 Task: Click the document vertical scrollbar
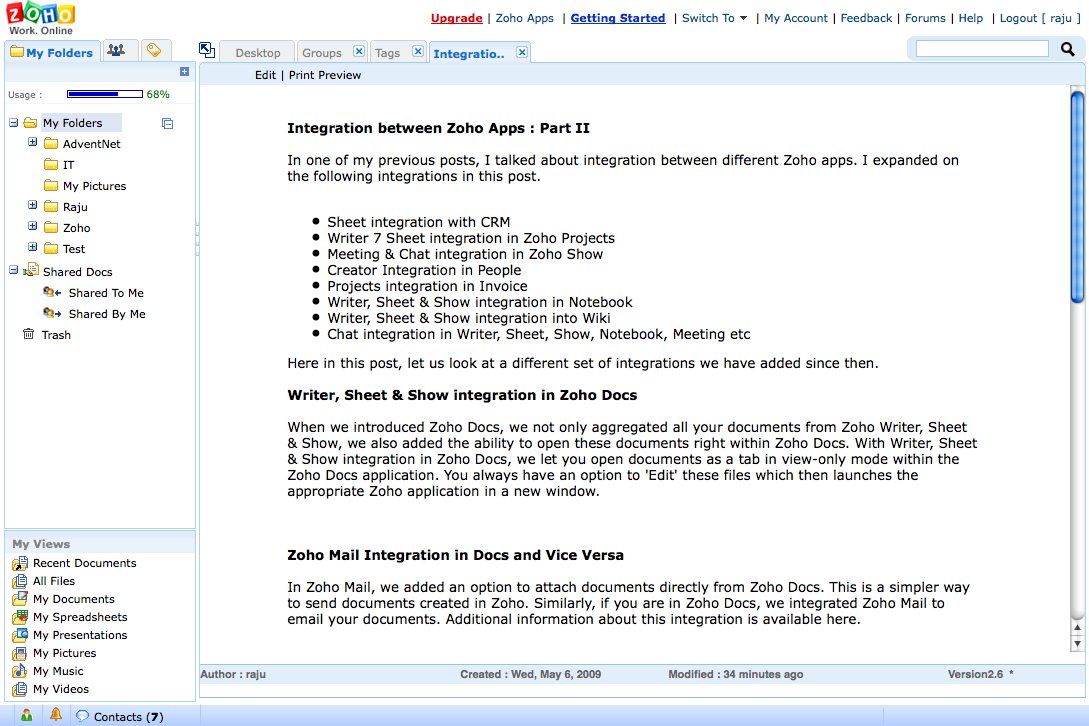(1077, 195)
